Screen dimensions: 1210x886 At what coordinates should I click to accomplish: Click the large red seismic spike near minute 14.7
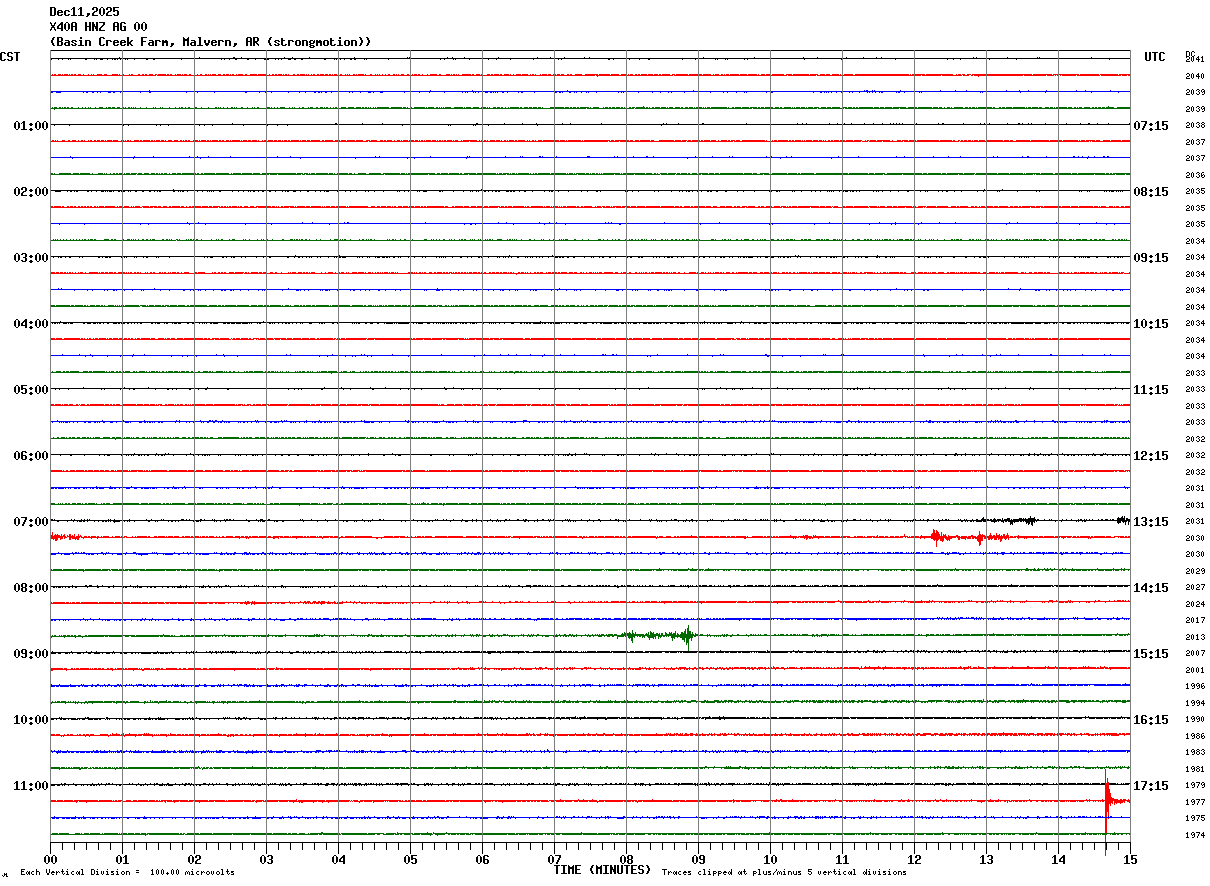[1107, 801]
